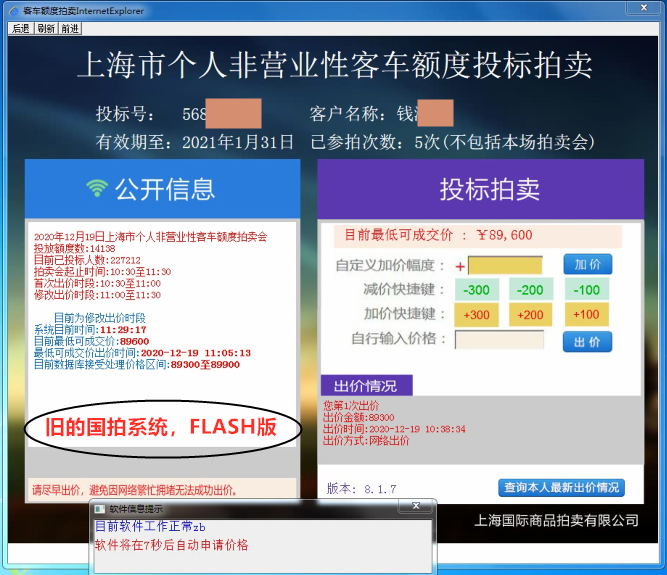Click the 目前最低可成交价:89600 line in 公开信息
667x575 pixels.
(x=91, y=341)
